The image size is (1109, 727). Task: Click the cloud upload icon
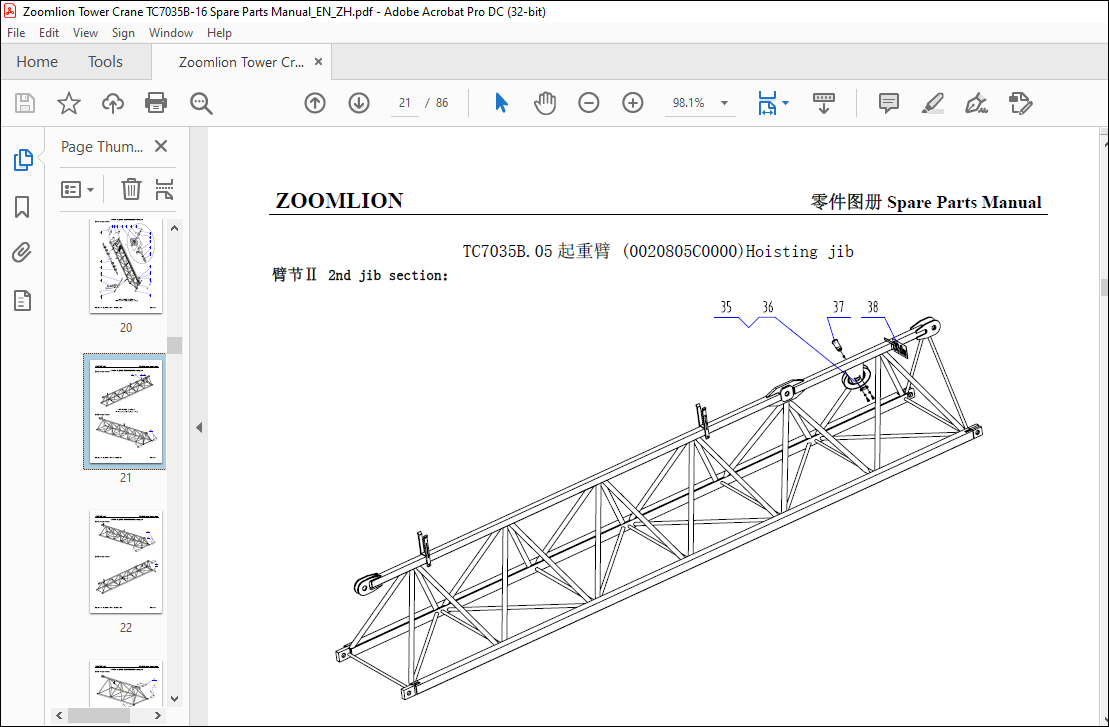click(x=112, y=103)
